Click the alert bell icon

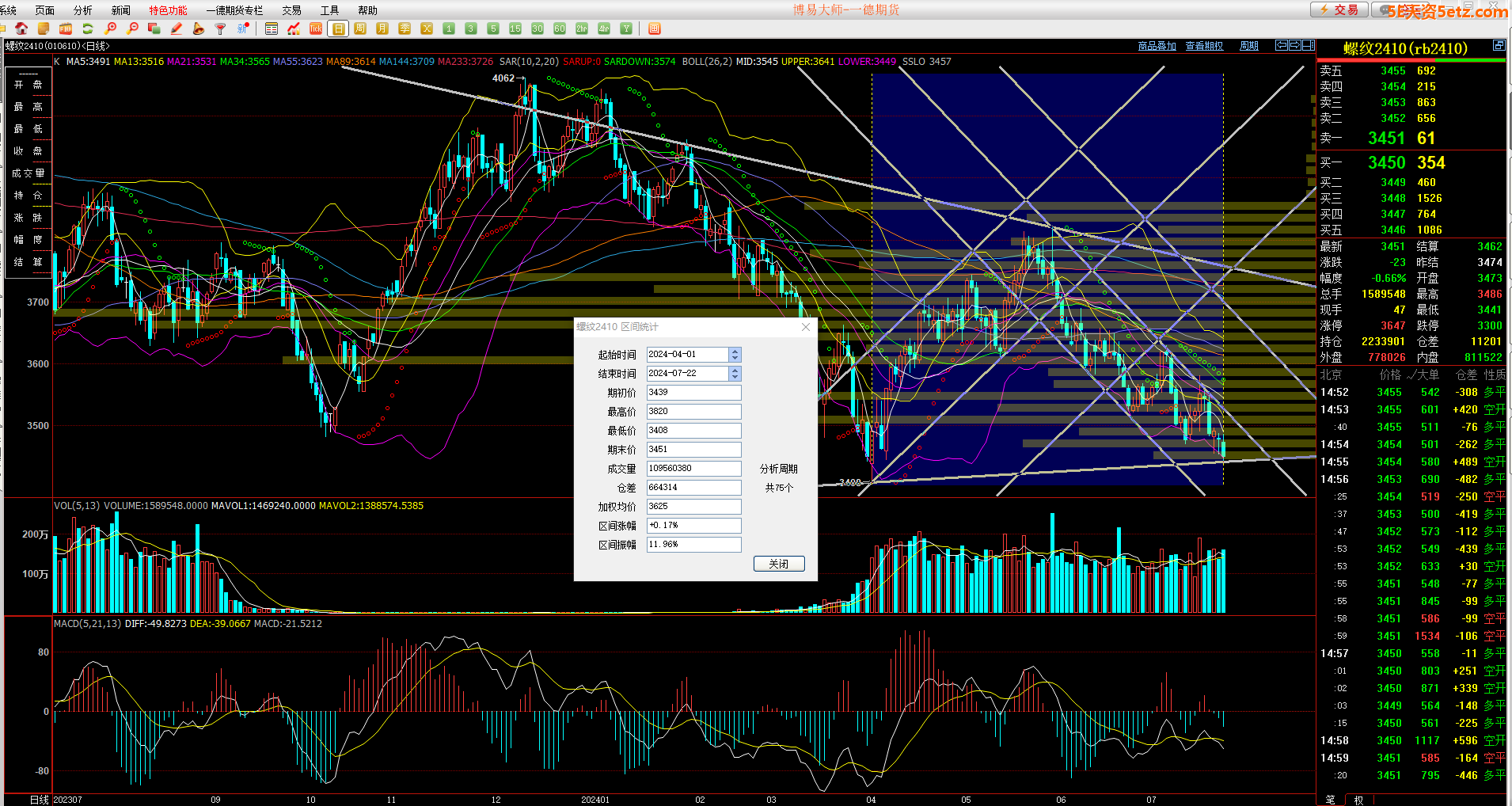tap(199, 29)
